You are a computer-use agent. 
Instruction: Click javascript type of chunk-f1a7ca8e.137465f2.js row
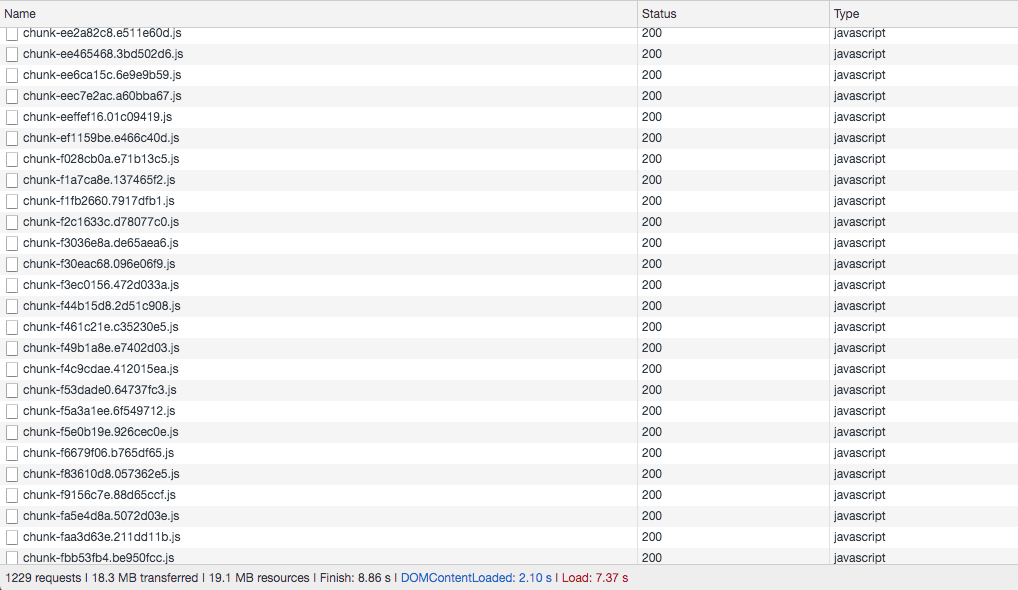coord(860,180)
